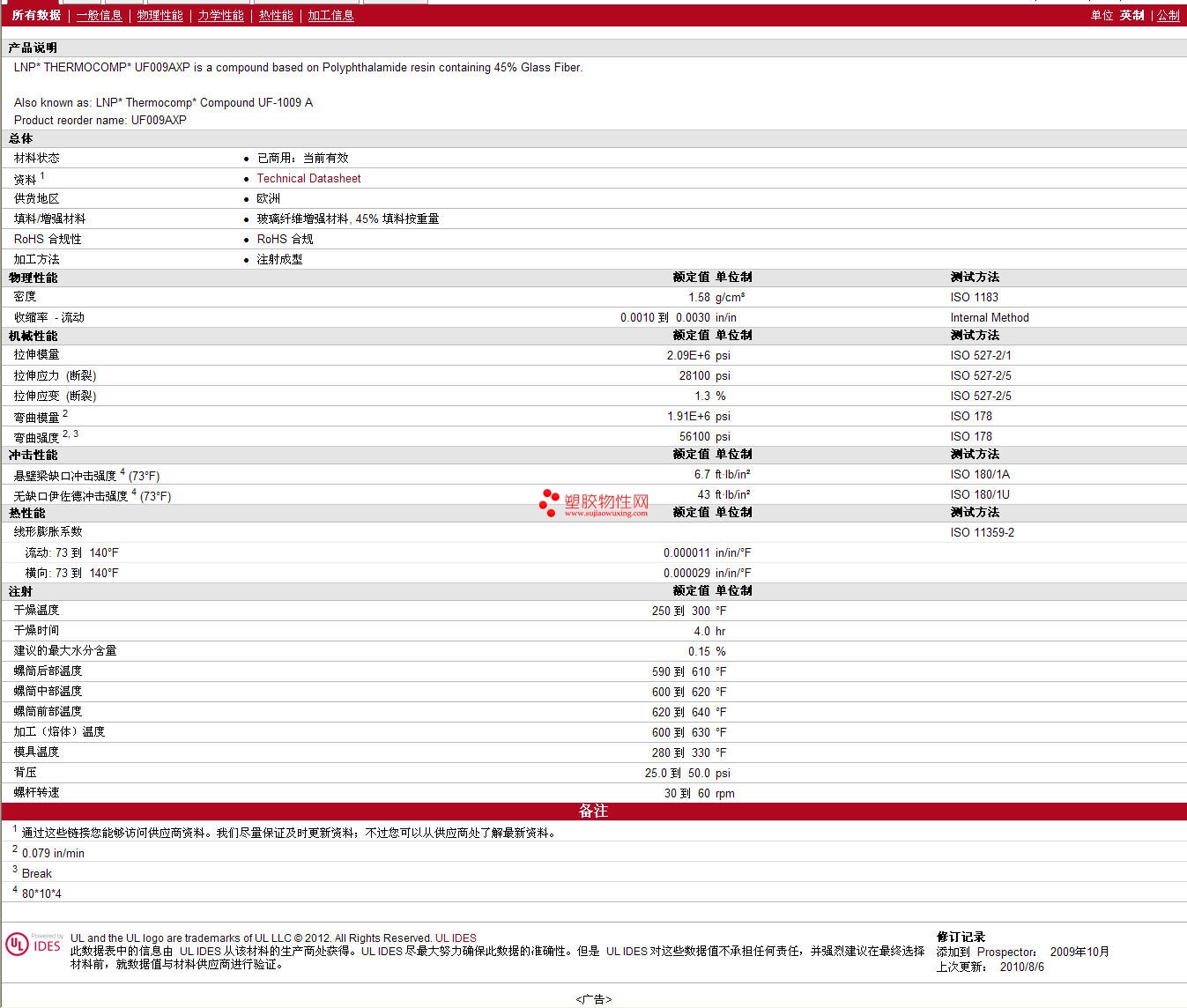
Task: Click the 弯曲强度 value 56100
Action: pyautogui.click(x=694, y=436)
